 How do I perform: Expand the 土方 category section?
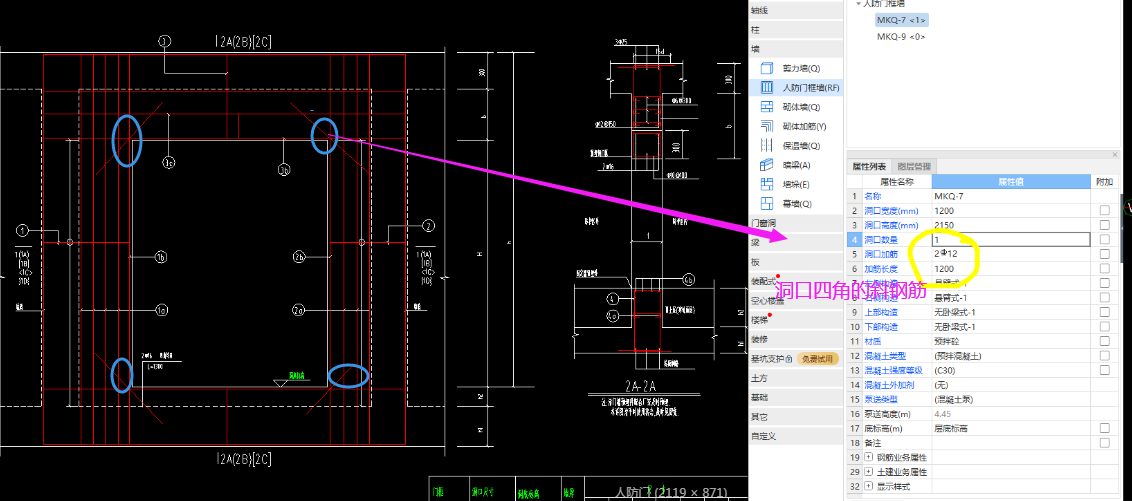coord(796,378)
